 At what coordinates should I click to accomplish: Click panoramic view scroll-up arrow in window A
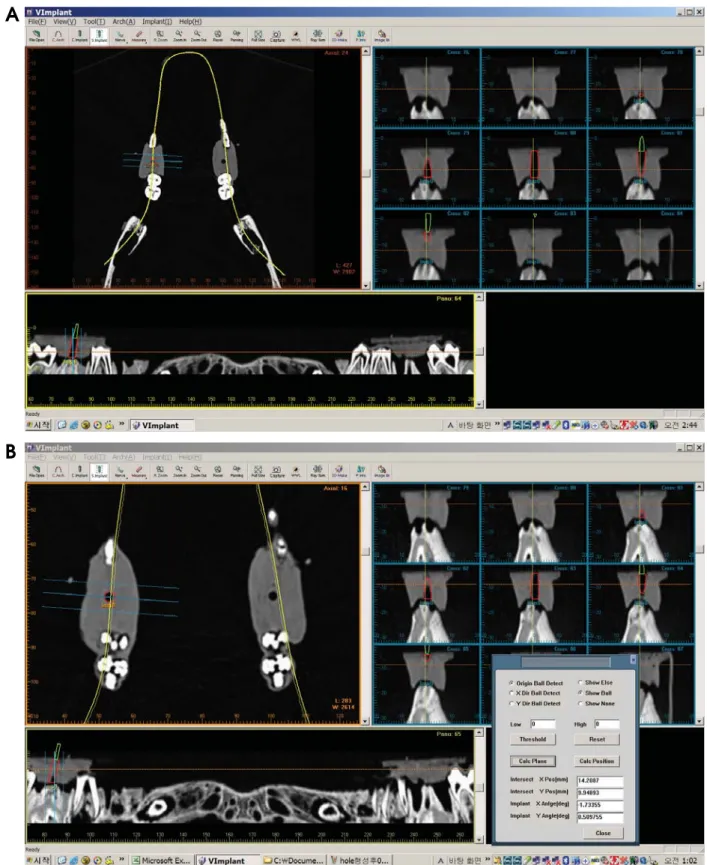click(479, 297)
